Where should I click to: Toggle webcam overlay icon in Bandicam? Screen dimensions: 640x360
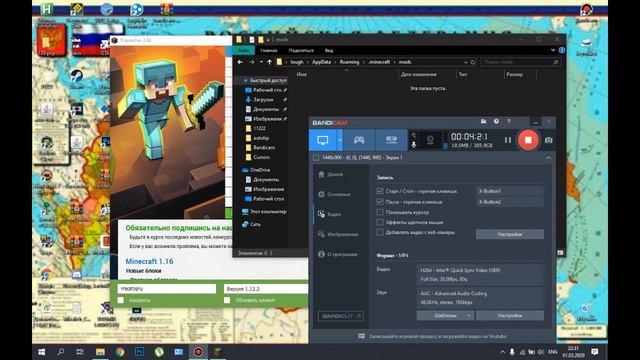(430, 140)
